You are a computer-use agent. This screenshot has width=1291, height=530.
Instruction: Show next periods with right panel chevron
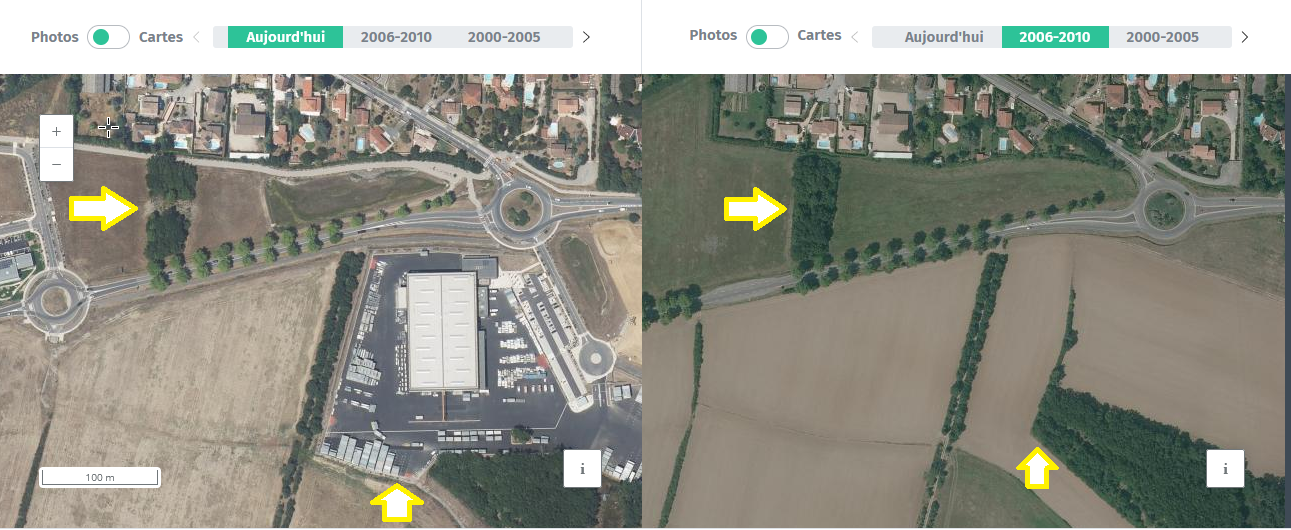1244,37
